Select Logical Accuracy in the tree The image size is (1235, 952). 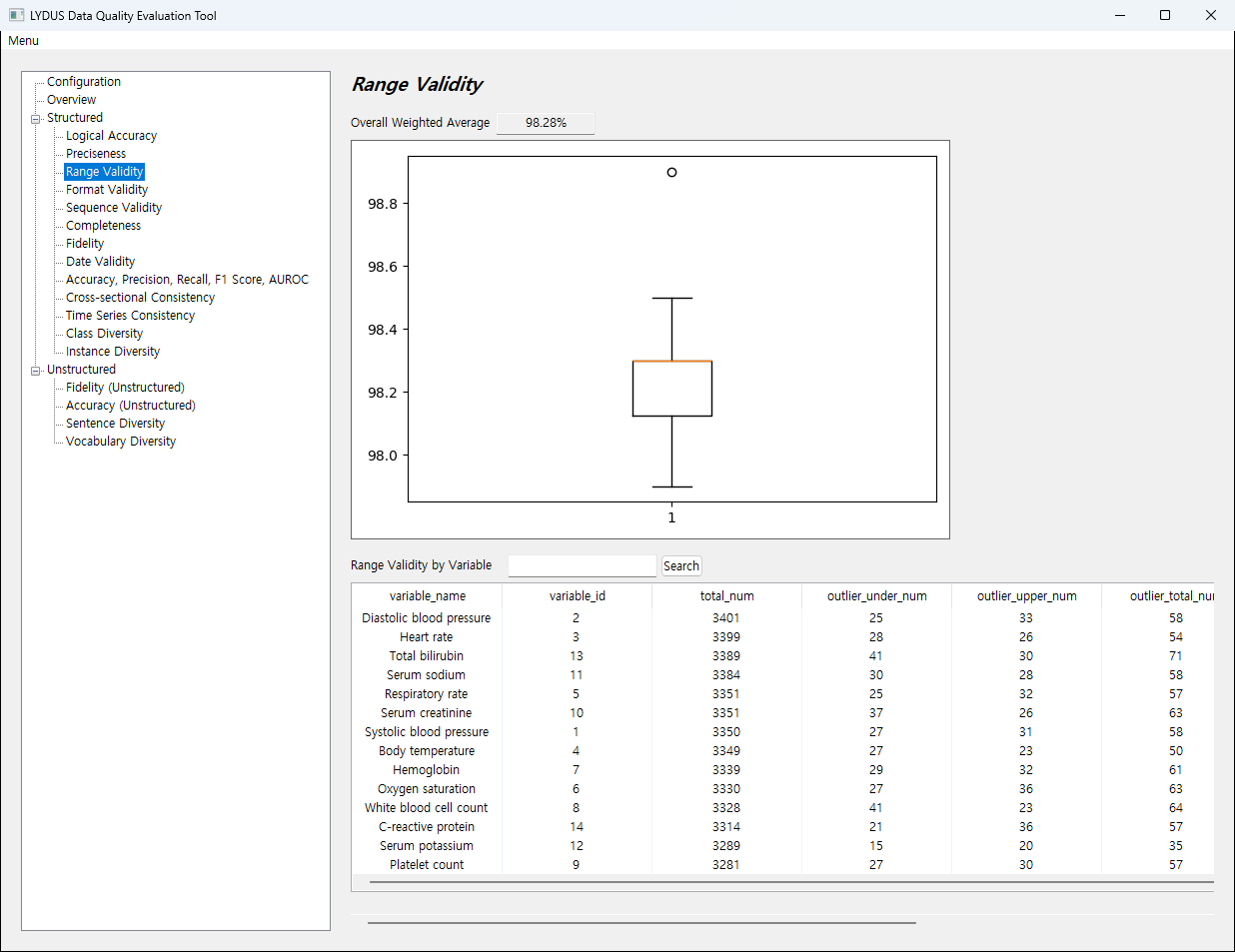(111, 136)
